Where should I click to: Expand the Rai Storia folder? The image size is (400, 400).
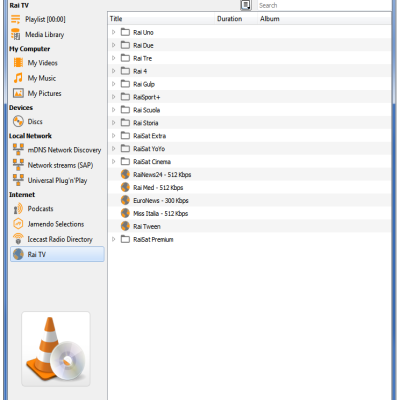(113, 123)
